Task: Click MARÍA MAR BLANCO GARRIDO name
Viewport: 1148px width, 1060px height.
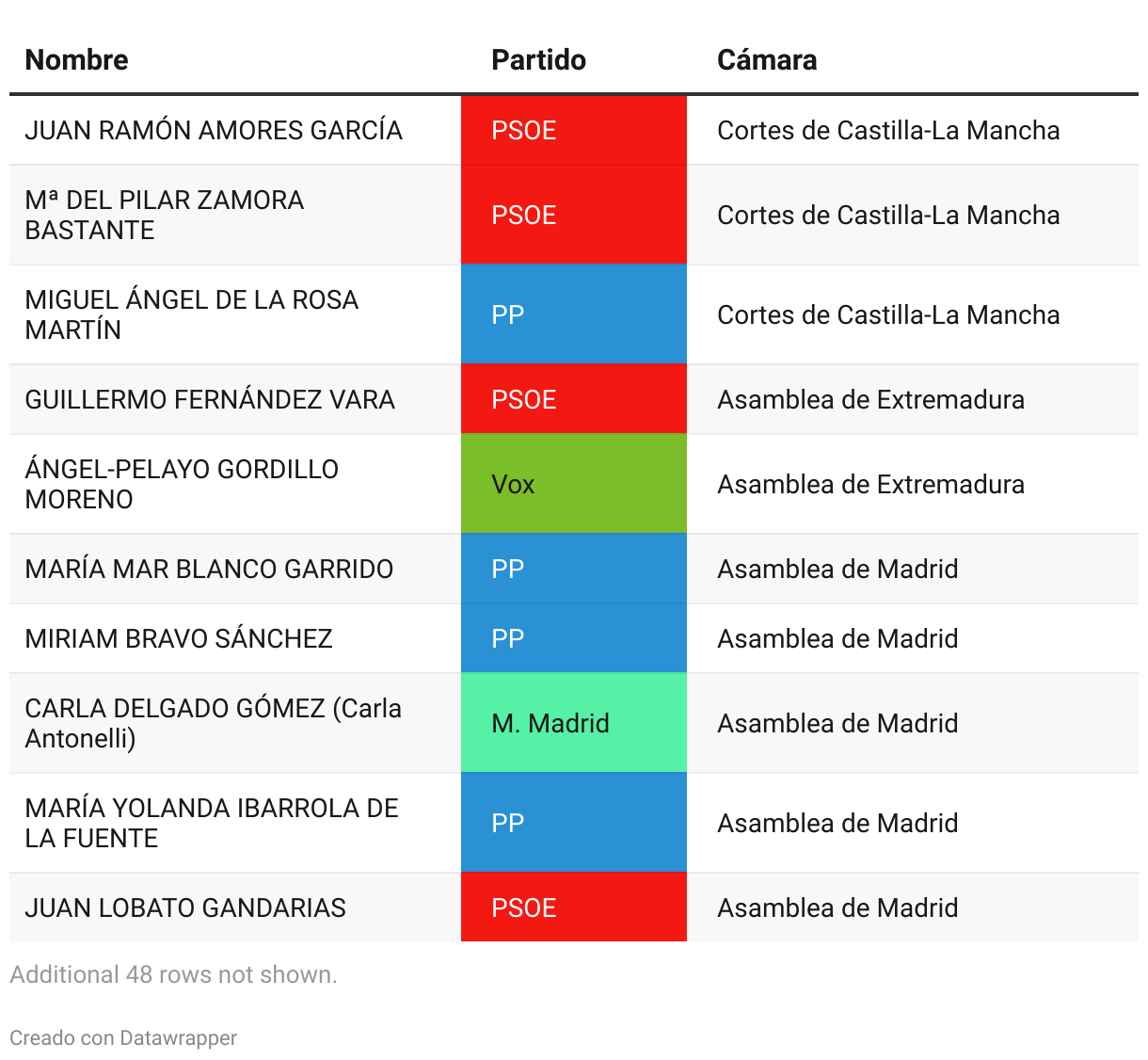Action: 209,569
